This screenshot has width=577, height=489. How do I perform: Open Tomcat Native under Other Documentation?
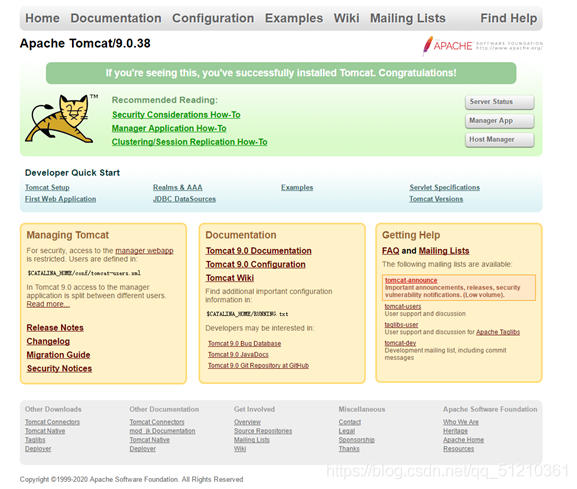(x=149, y=440)
